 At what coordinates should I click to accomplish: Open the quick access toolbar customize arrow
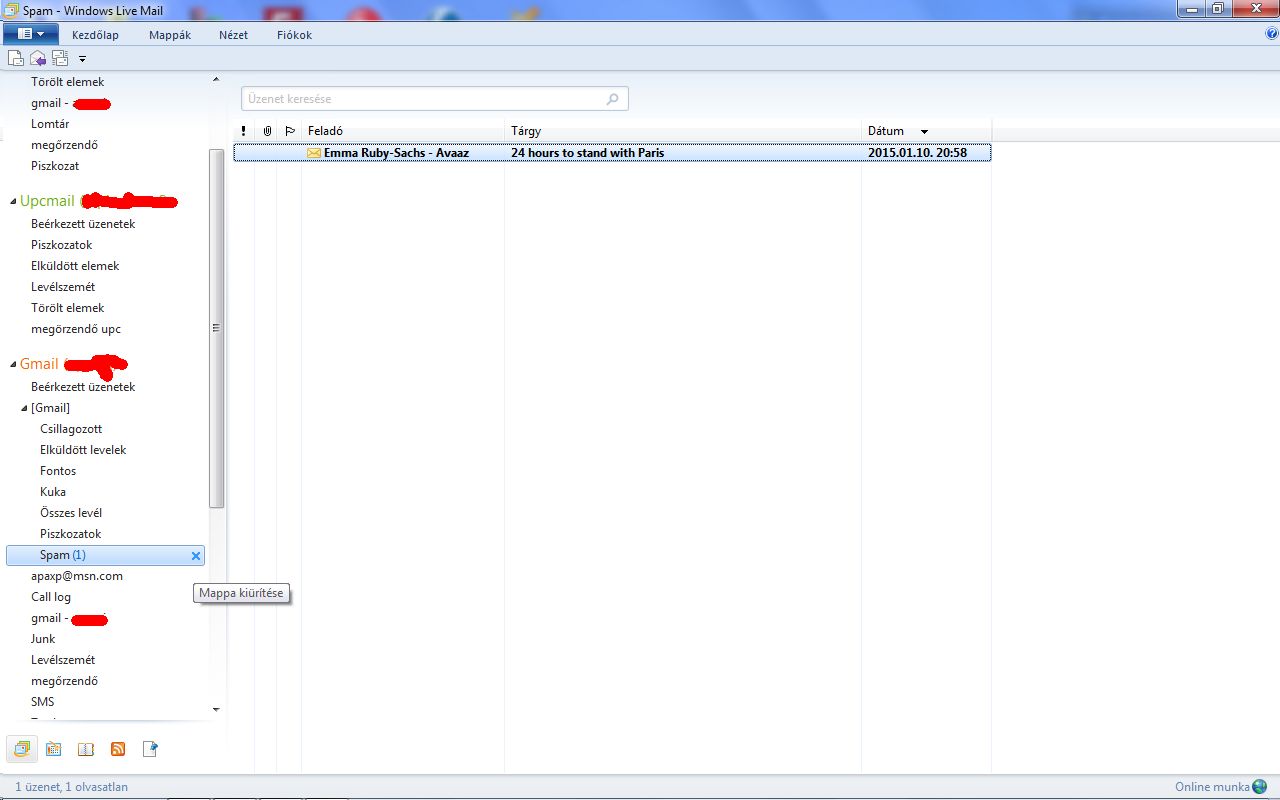click(82, 59)
